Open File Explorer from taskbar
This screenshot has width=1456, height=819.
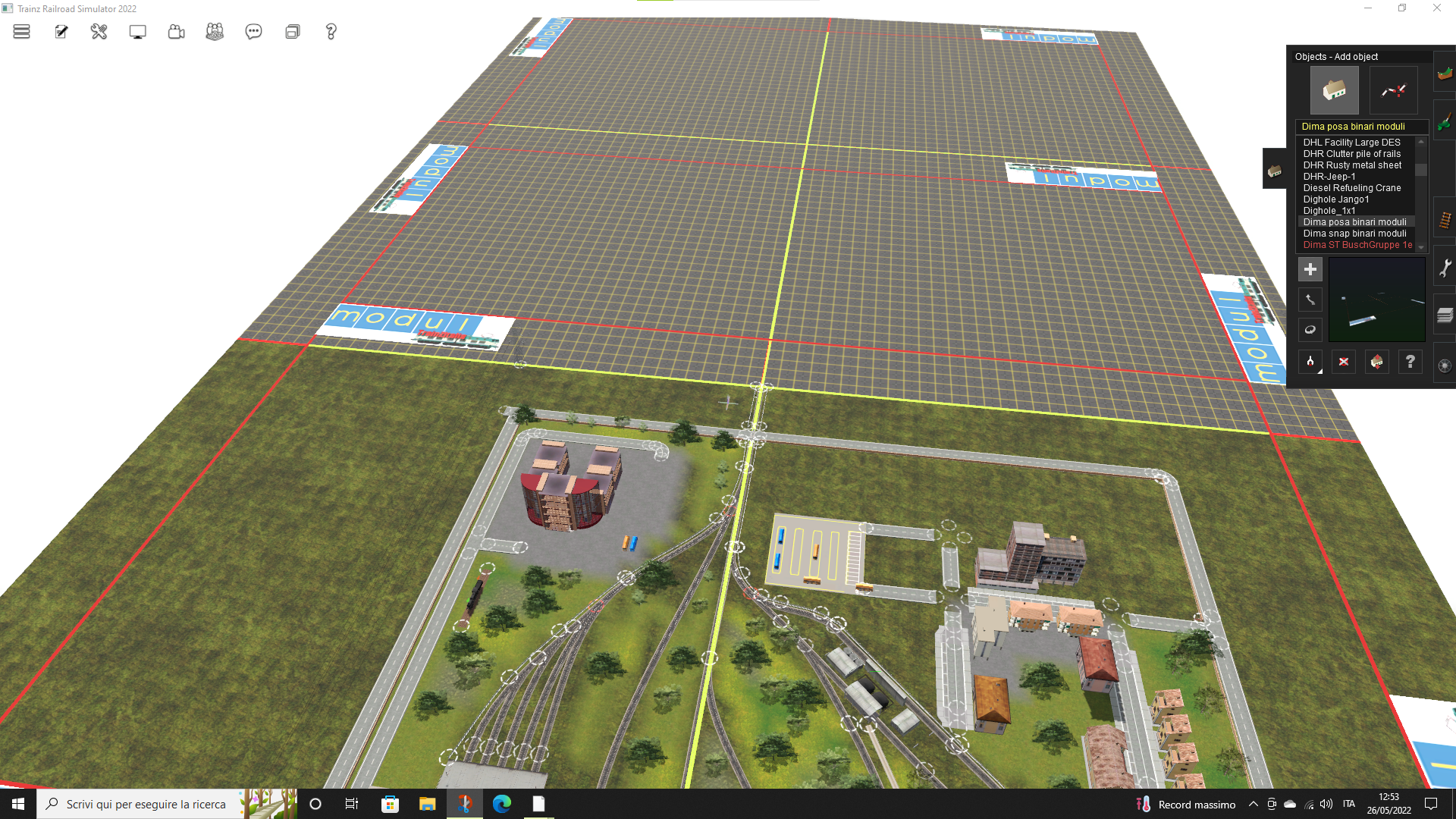pyautogui.click(x=427, y=804)
